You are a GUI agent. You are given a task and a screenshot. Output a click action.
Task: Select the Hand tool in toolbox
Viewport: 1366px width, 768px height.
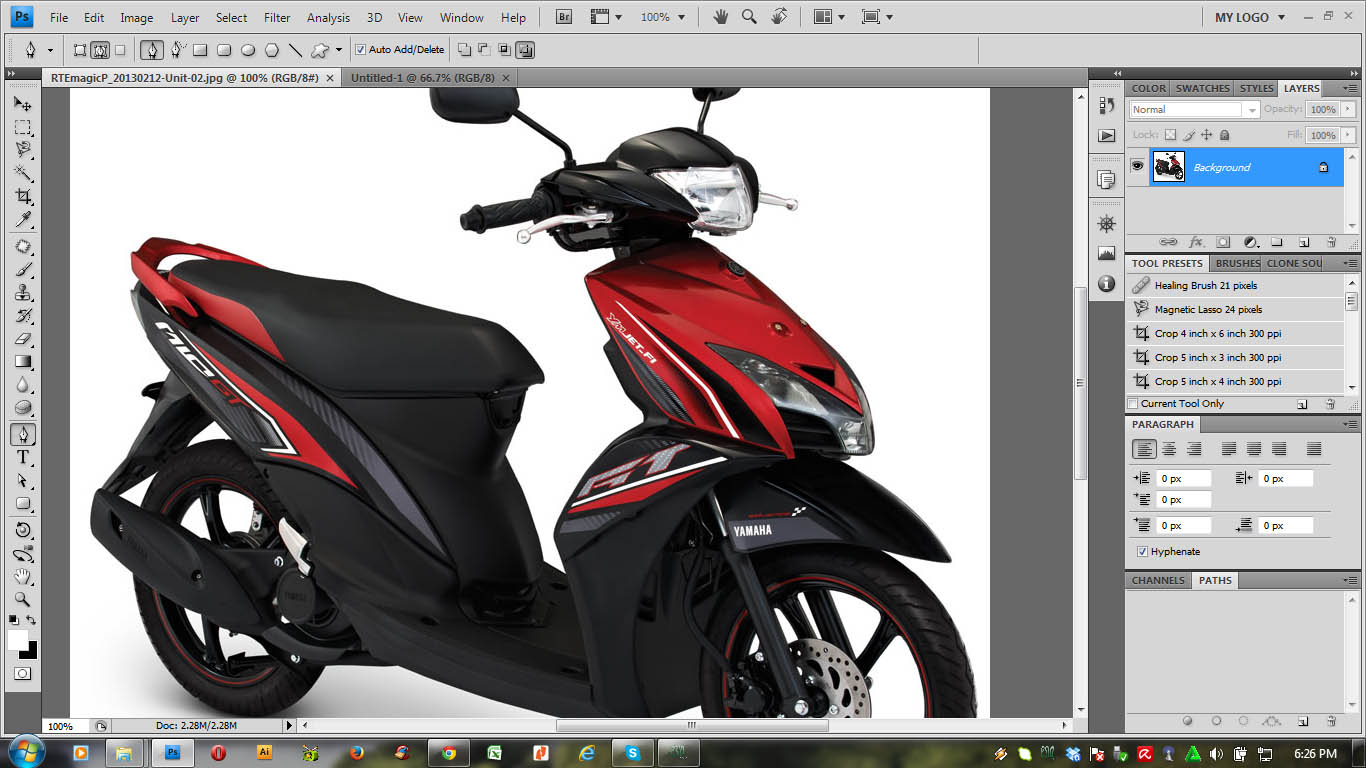click(22, 577)
